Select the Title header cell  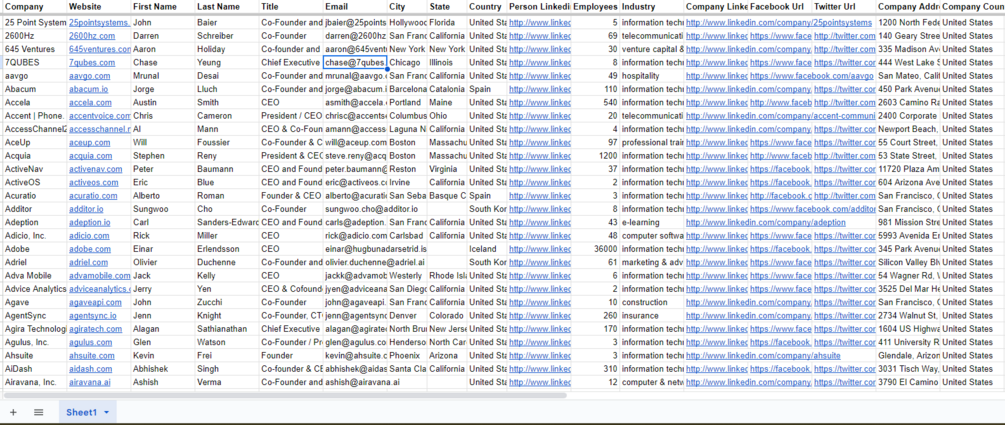(x=291, y=7)
